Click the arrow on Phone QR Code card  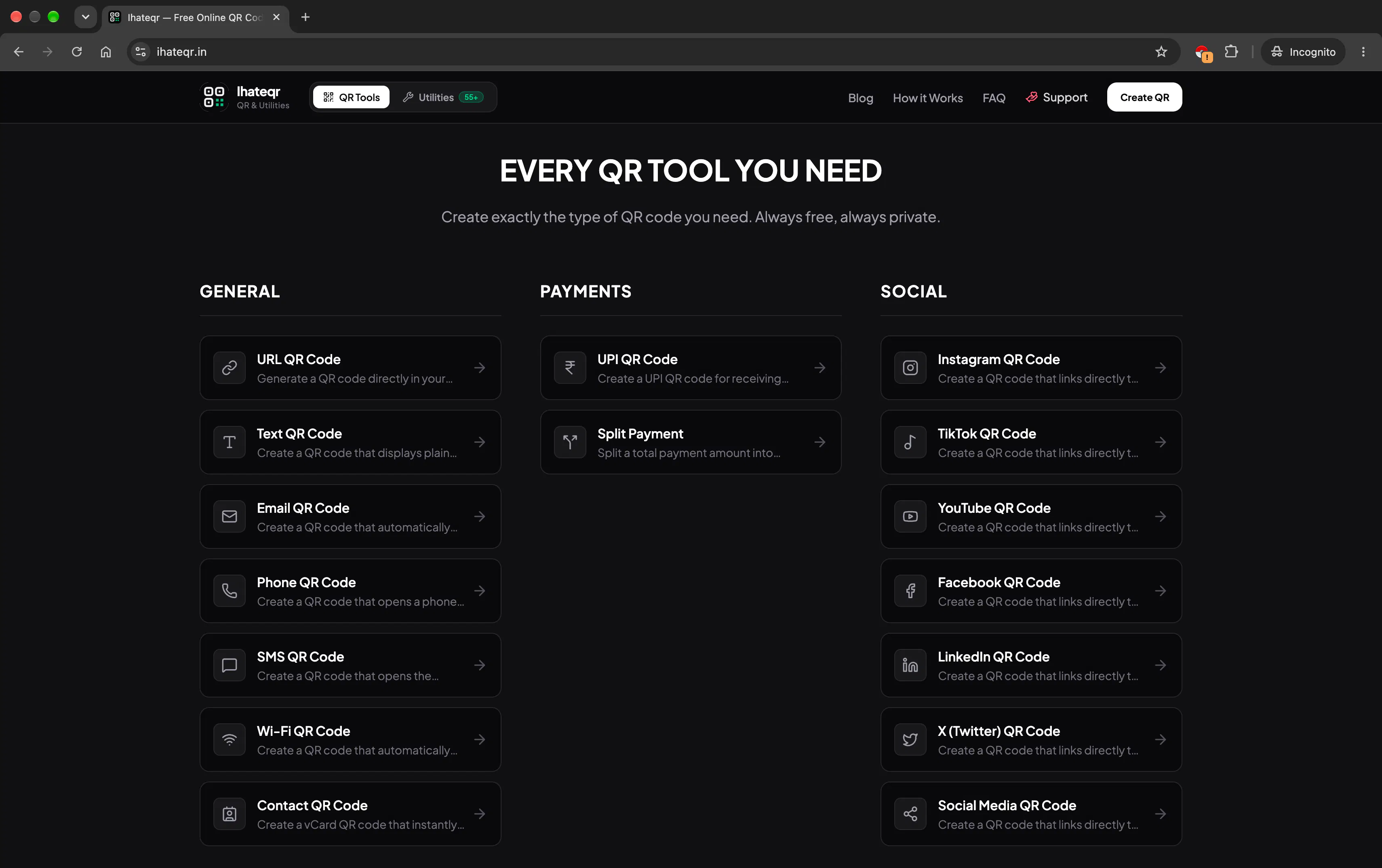480,591
